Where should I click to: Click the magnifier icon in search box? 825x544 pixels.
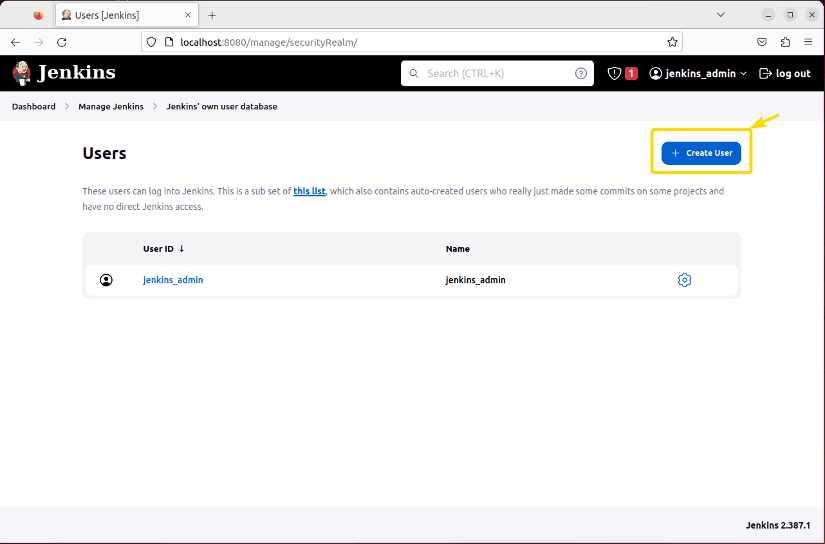[414, 74]
